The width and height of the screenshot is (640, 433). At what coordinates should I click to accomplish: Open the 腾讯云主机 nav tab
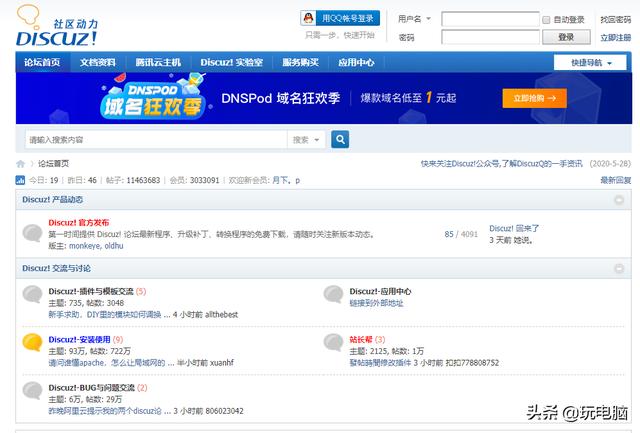[158, 62]
